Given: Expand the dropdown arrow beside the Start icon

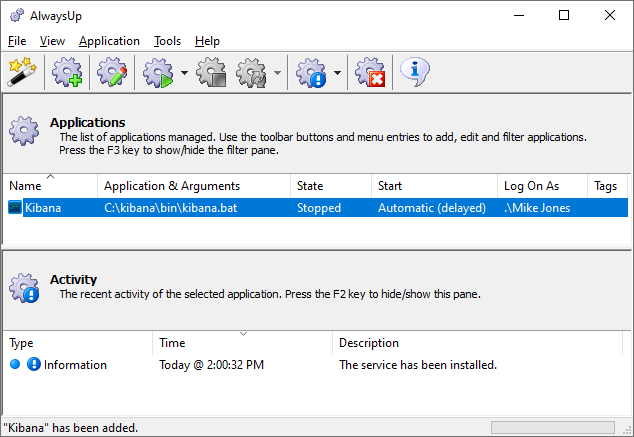Looking at the screenshot, I should [185, 73].
